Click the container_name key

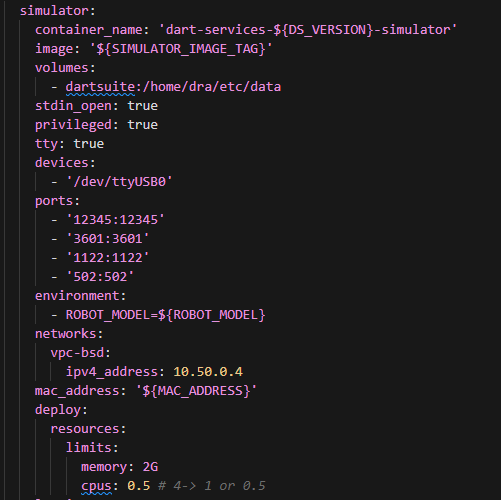(x=89, y=30)
